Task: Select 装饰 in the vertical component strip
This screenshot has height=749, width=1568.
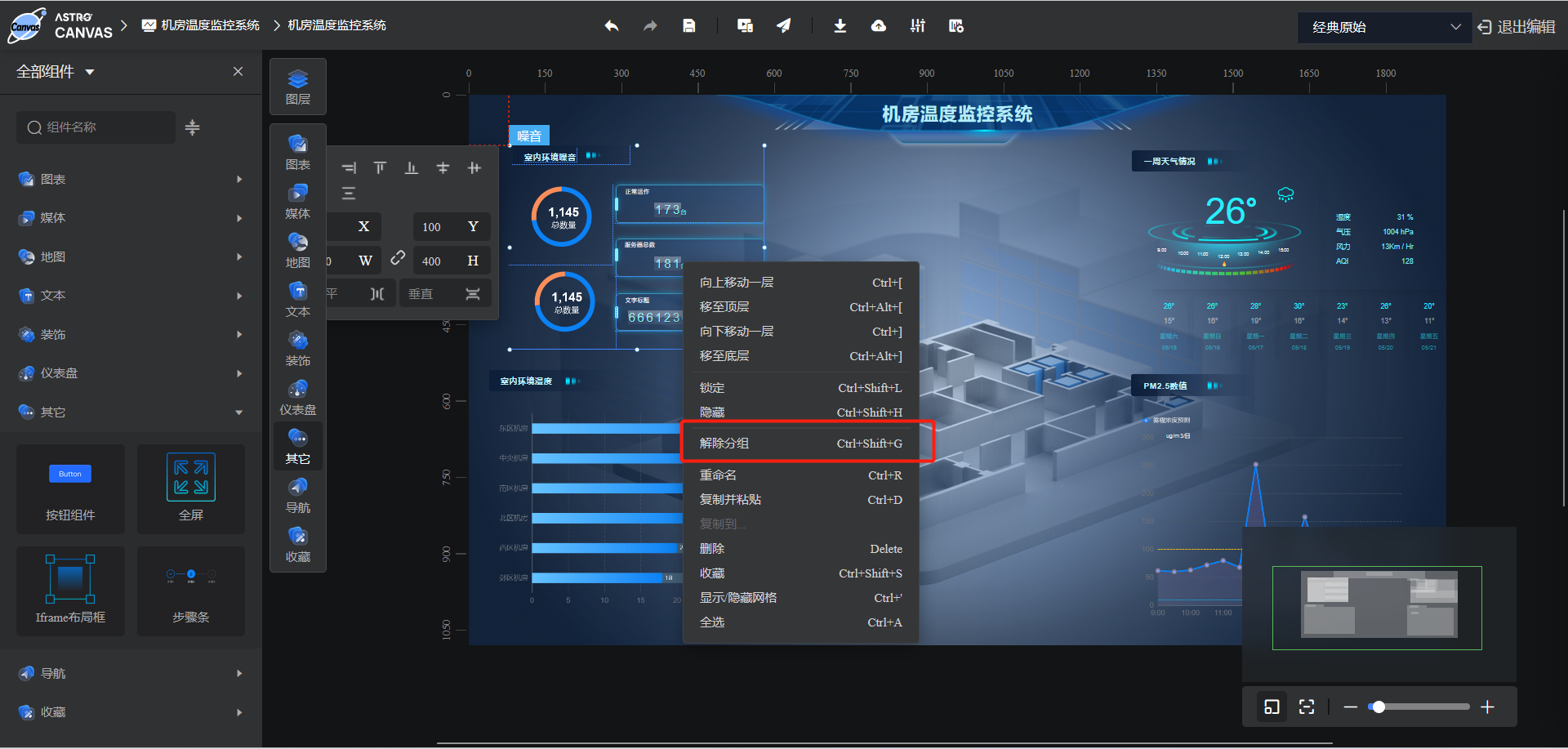Action: [x=298, y=348]
